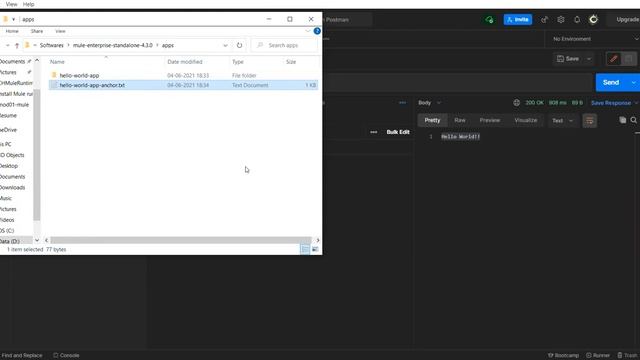
Task: Click Bulk Edit link
Action: (x=398, y=132)
